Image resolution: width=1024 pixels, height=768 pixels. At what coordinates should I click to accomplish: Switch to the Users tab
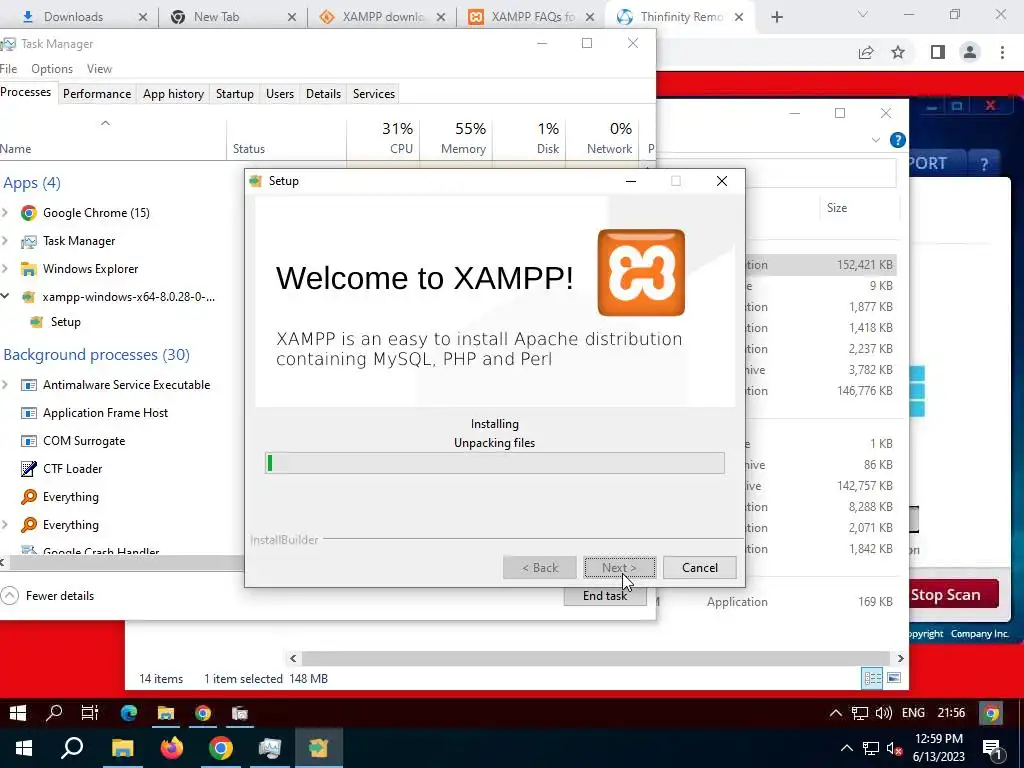click(280, 94)
